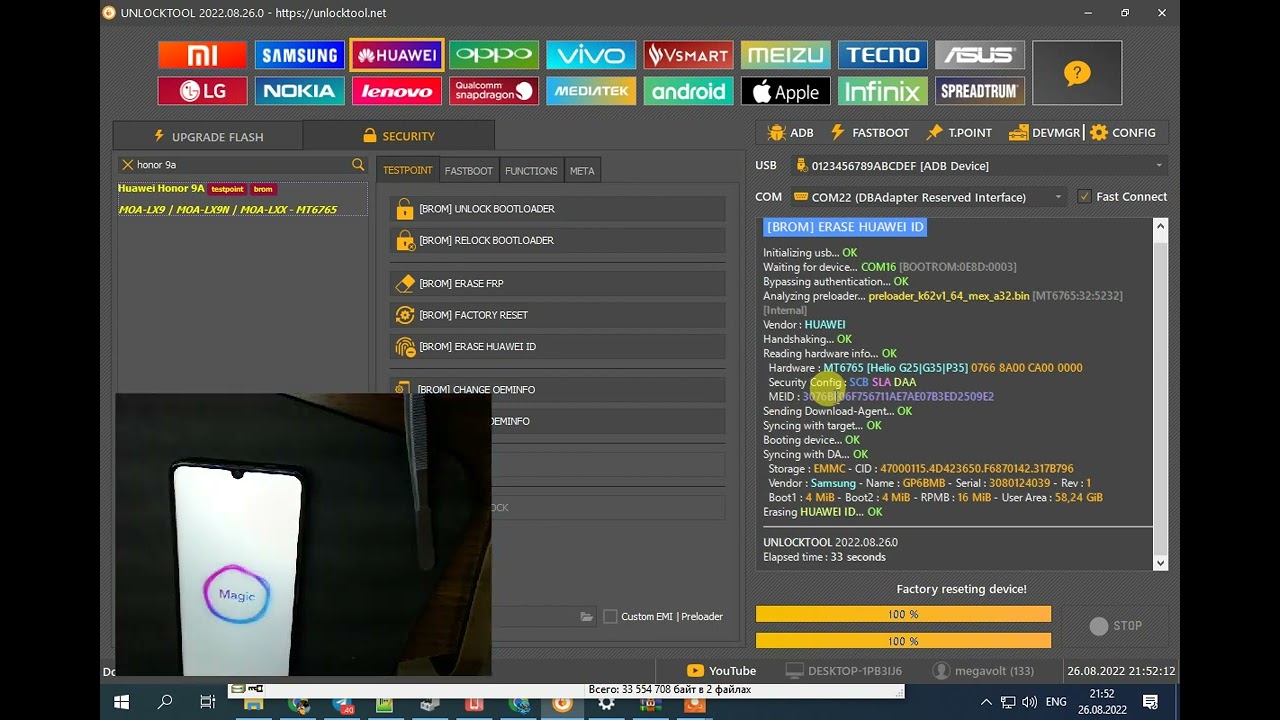
Task: Show hidden system tray icons
Action: [986, 702]
